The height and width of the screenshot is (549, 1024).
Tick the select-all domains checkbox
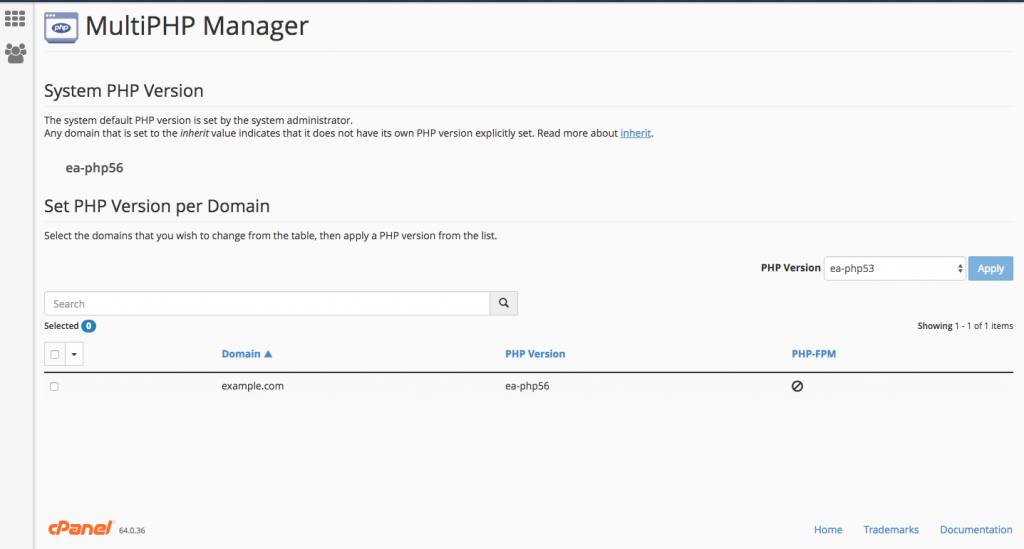(55, 354)
